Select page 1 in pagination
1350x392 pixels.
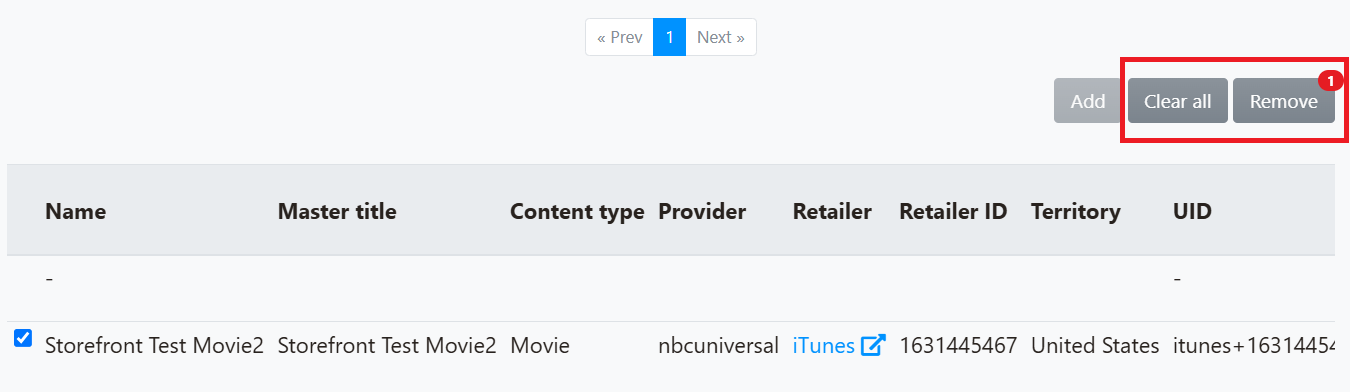[669, 37]
